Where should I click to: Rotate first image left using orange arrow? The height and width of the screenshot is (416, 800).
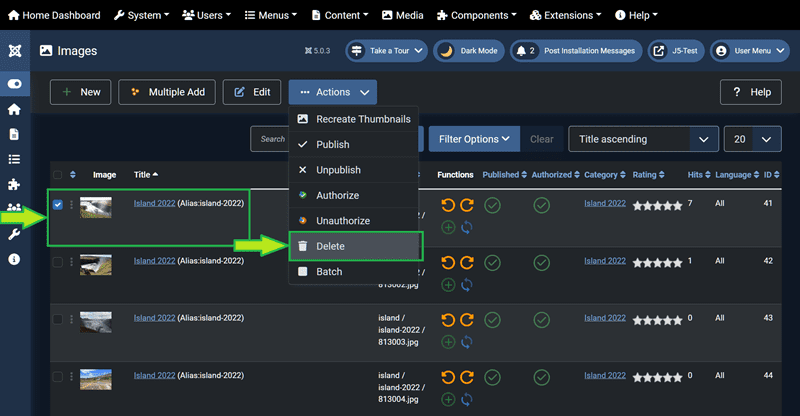click(x=448, y=206)
